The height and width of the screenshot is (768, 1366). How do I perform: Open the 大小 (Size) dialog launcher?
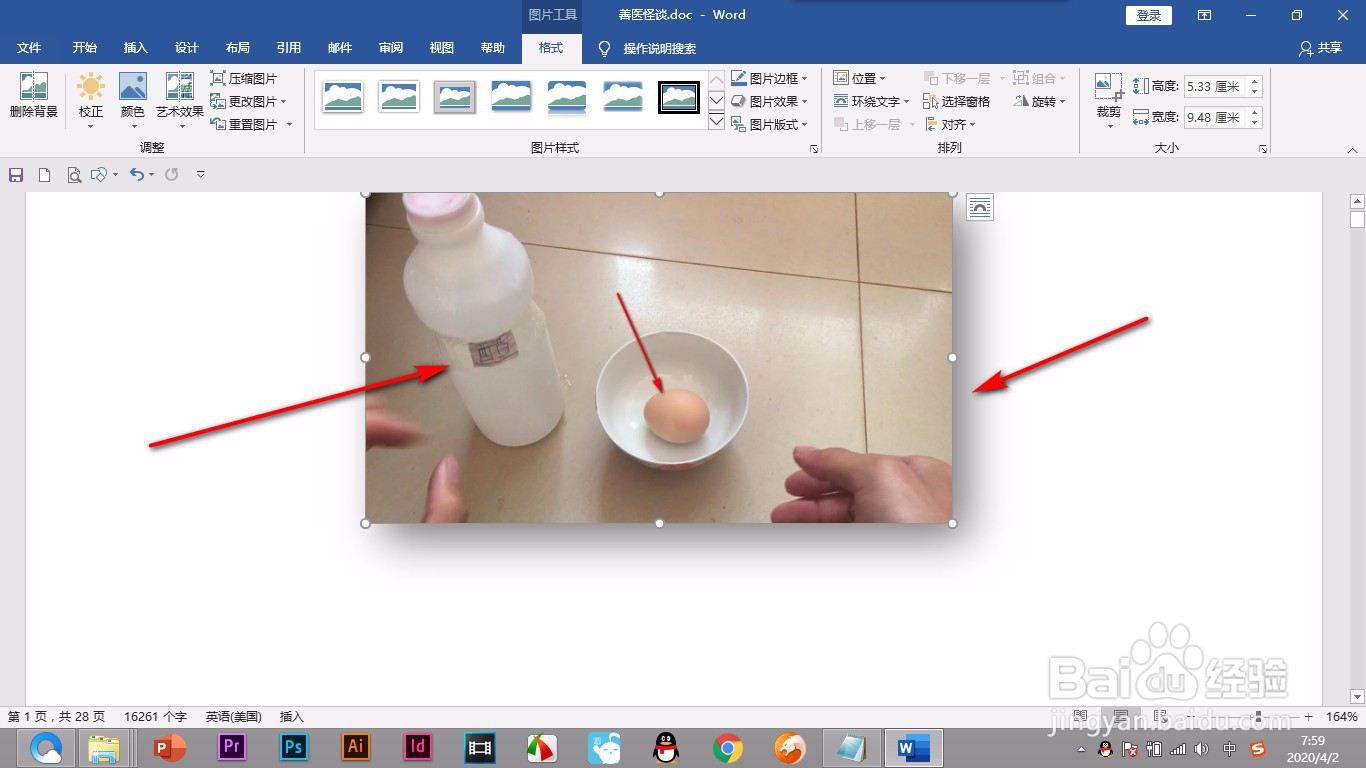[x=1263, y=149]
